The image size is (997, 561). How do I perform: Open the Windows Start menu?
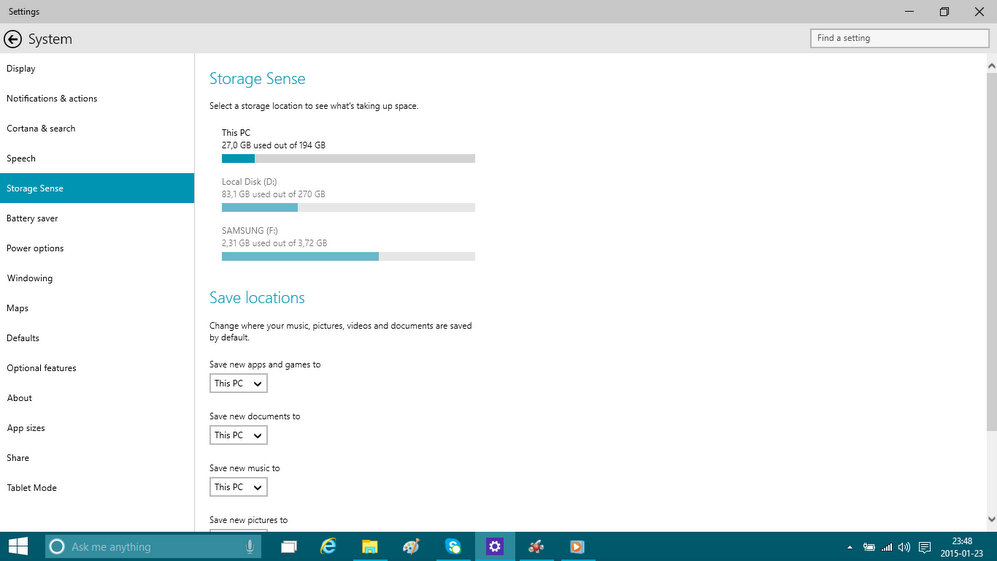18,546
